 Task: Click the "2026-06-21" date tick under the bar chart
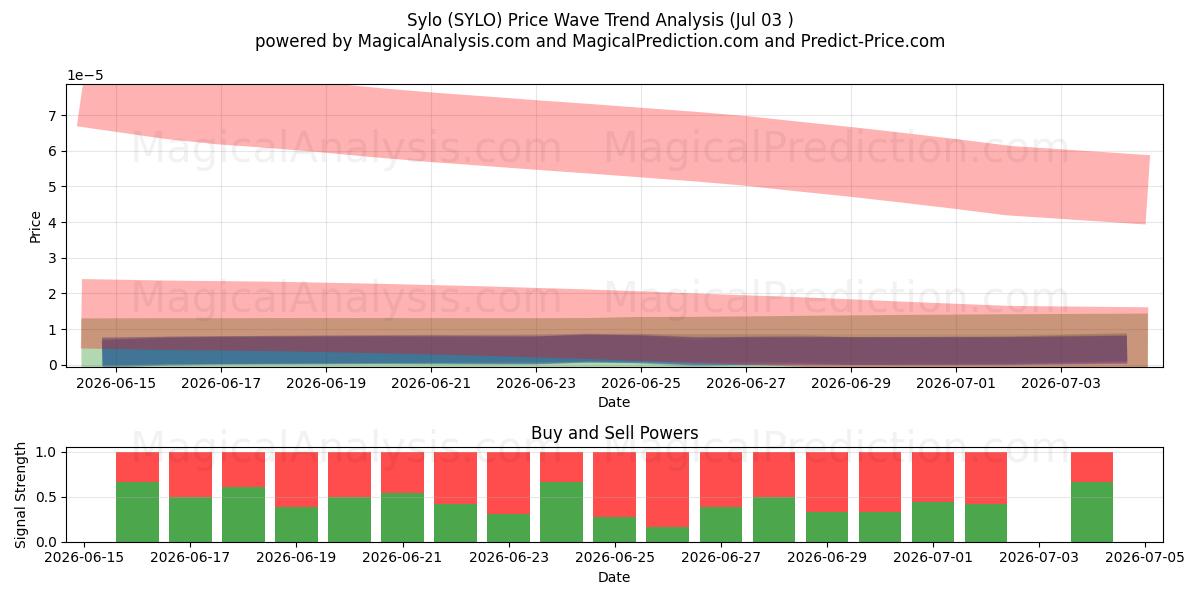point(402,558)
